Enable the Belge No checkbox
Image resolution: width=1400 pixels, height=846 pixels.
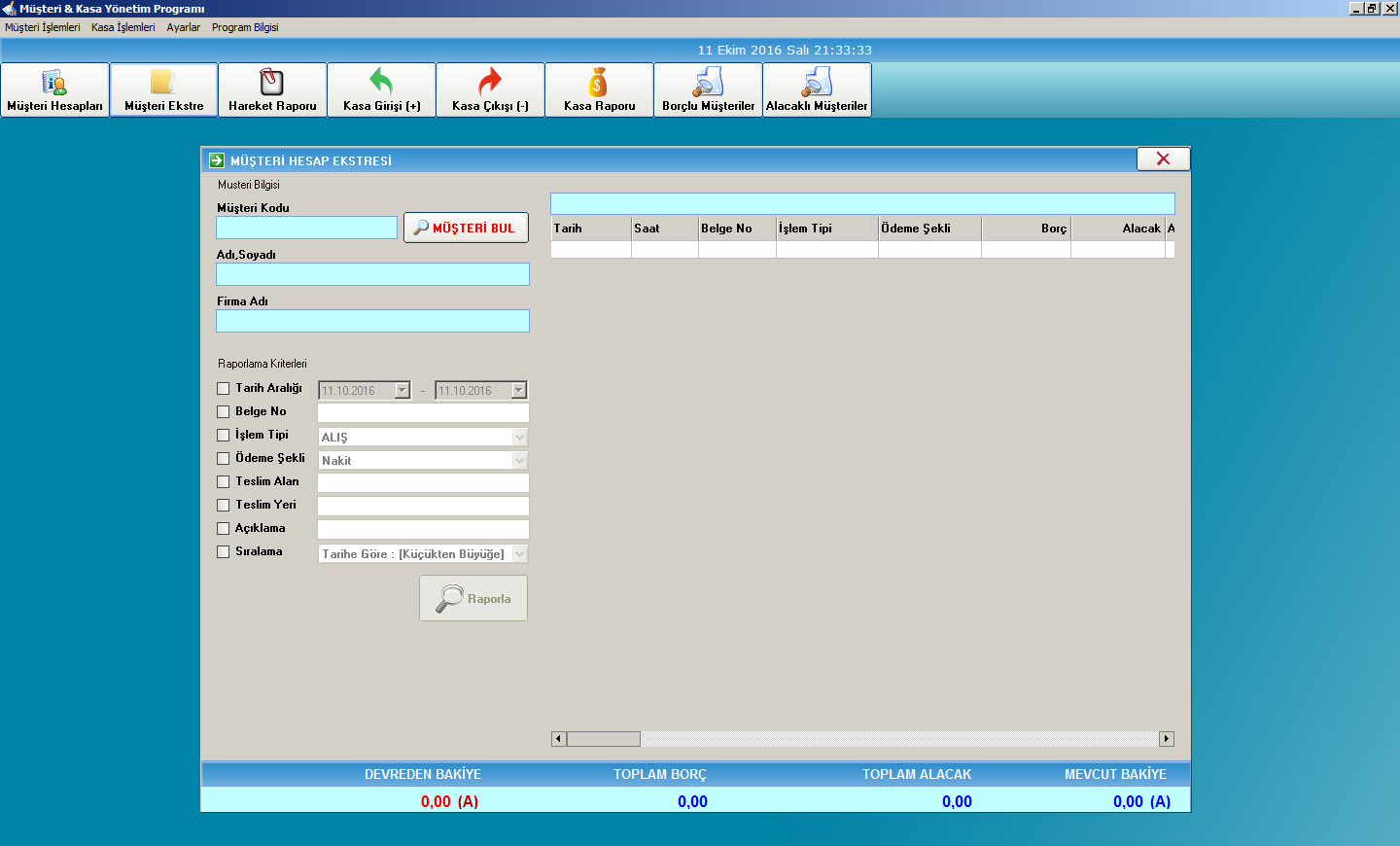tap(223, 411)
